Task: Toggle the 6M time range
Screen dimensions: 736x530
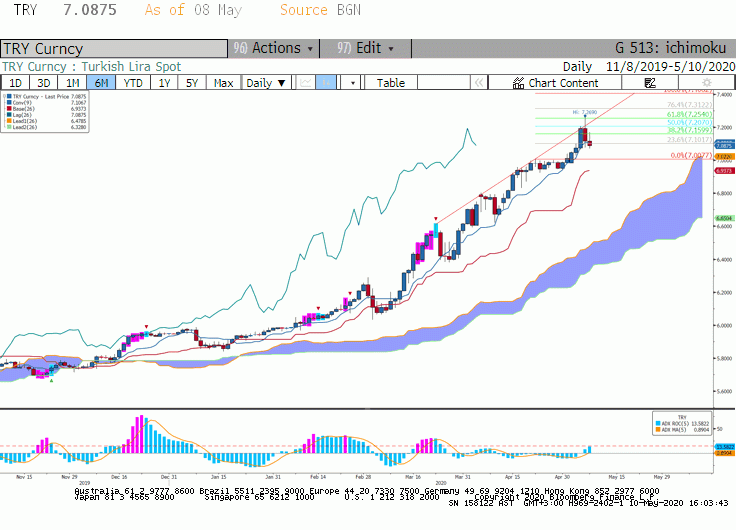Action: click(x=101, y=83)
